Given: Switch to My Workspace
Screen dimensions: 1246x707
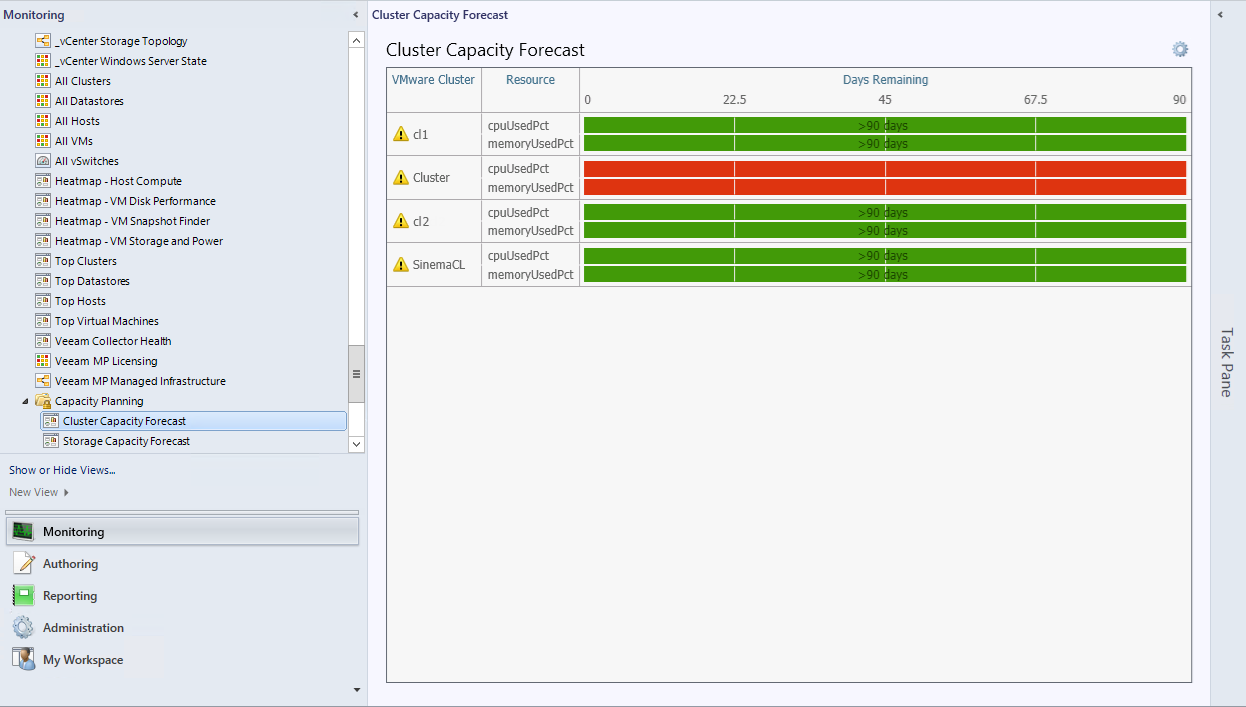Looking at the screenshot, I should [x=182, y=659].
